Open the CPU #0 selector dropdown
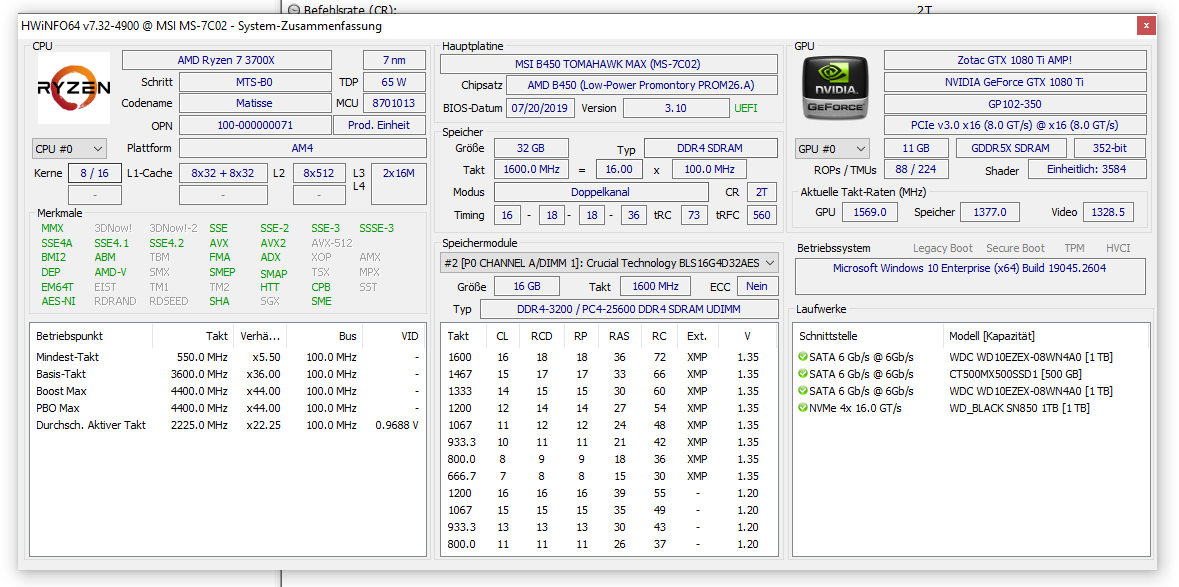Viewport: 1179px width, 587px height. (69, 149)
